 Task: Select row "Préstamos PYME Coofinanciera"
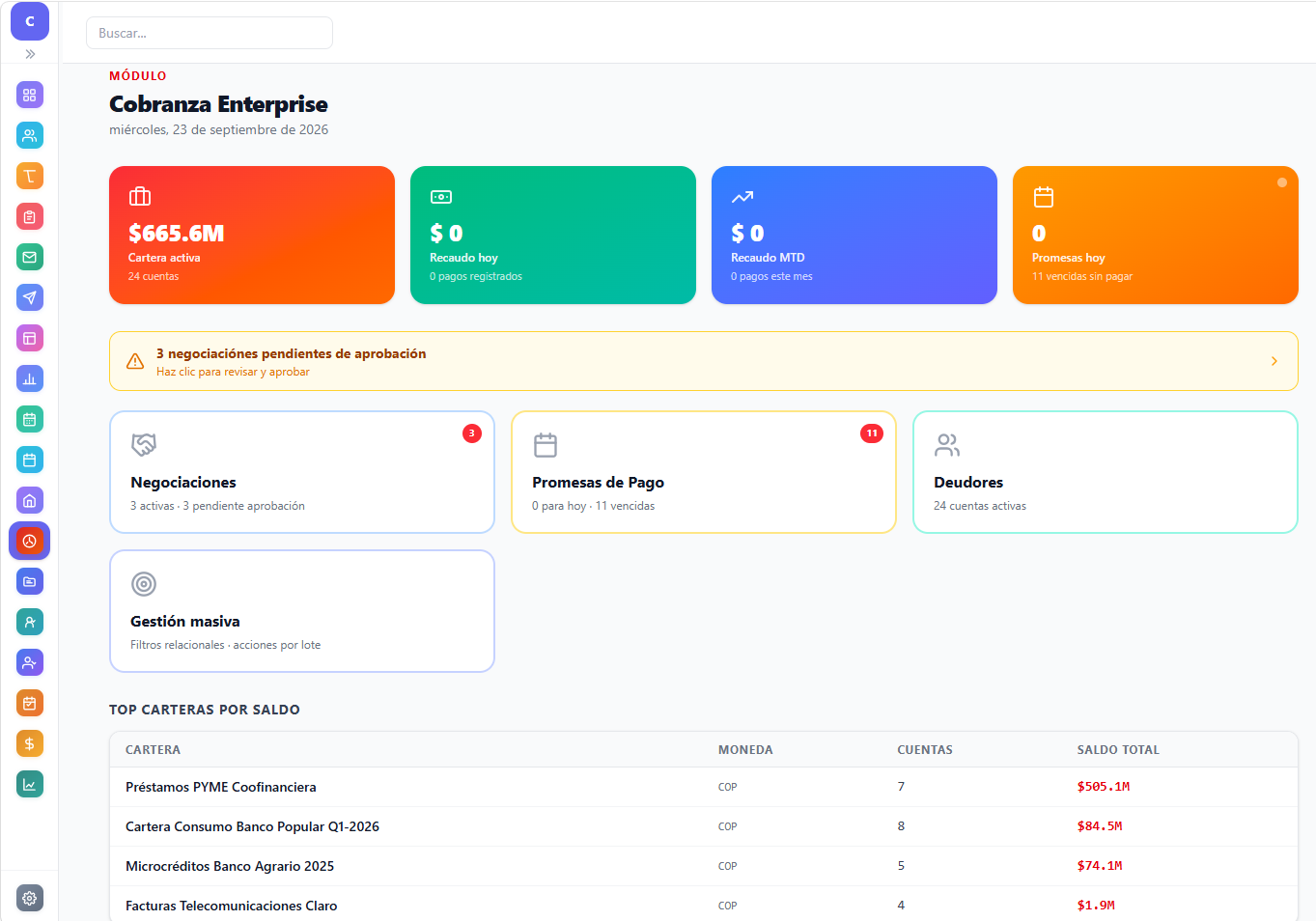coord(704,787)
